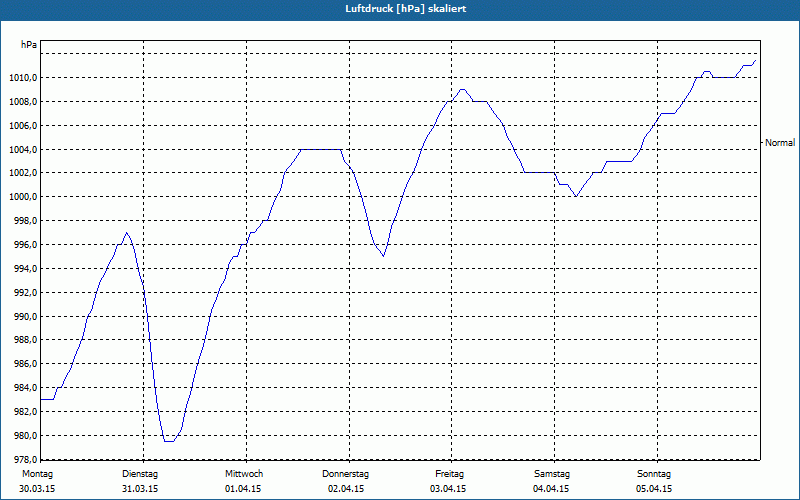Image resolution: width=800 pixels, height=500 pixels.
Task: Click the 978,0 axis value
Action: (x=25, y=459)
